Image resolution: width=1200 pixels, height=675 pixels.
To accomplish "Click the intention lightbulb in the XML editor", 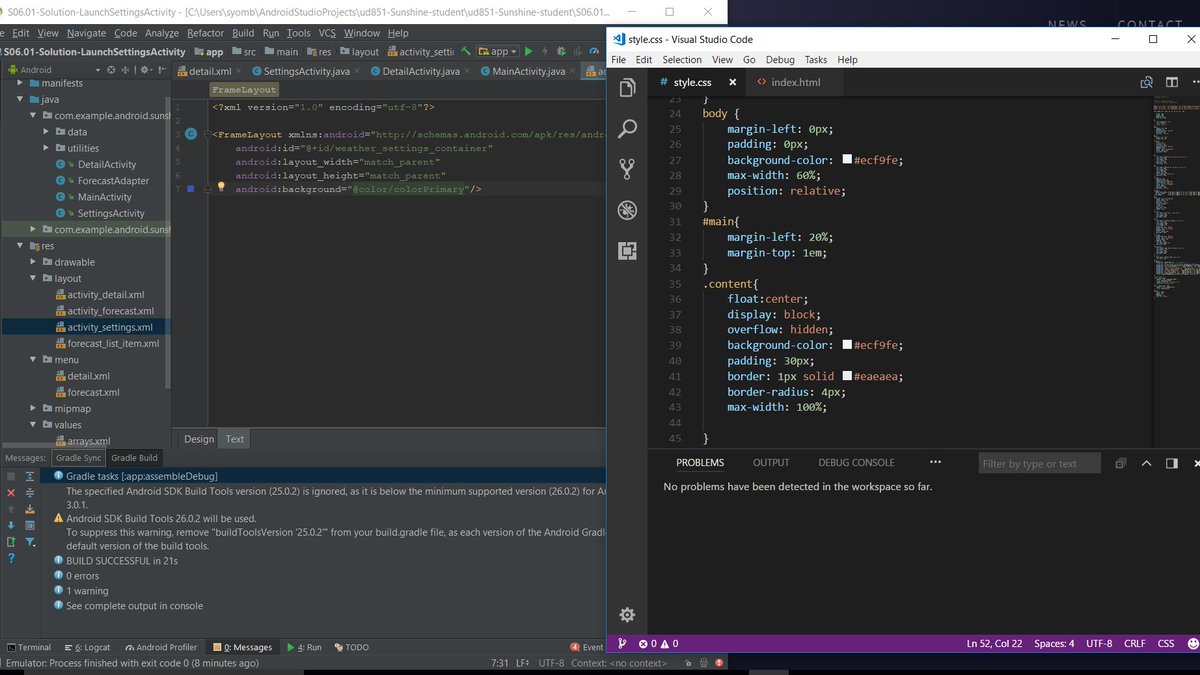I will [222, 187].
